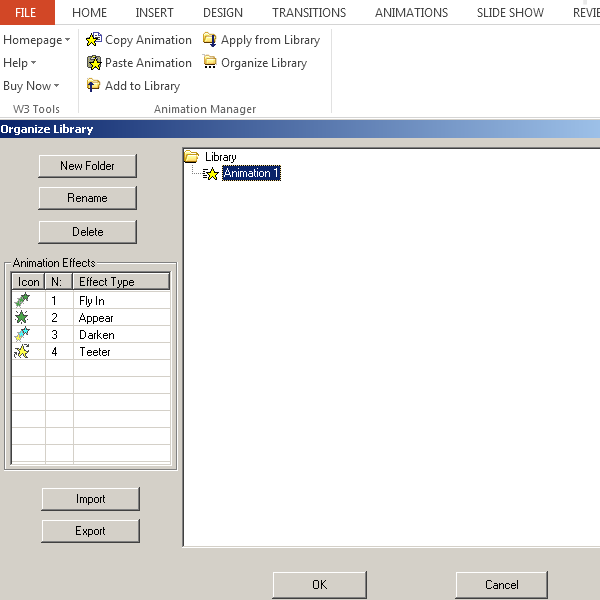Image resolution: width=600 pixels, height=600 pixels.
Task: Click the Cancel button
Action: coord(502,585)
